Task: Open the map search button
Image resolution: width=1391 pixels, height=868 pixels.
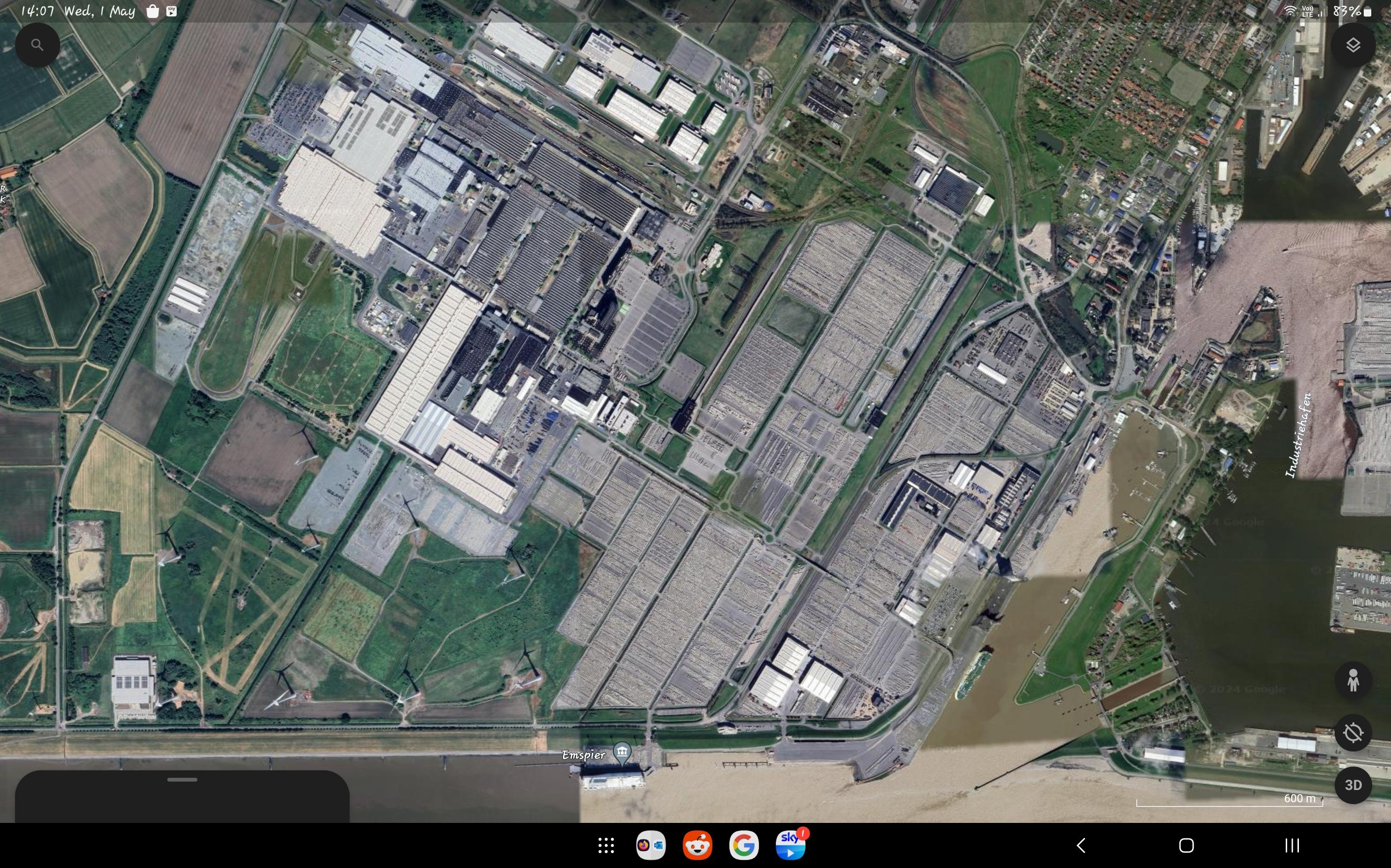Action: pyautogui.click(x=37, y=45)
